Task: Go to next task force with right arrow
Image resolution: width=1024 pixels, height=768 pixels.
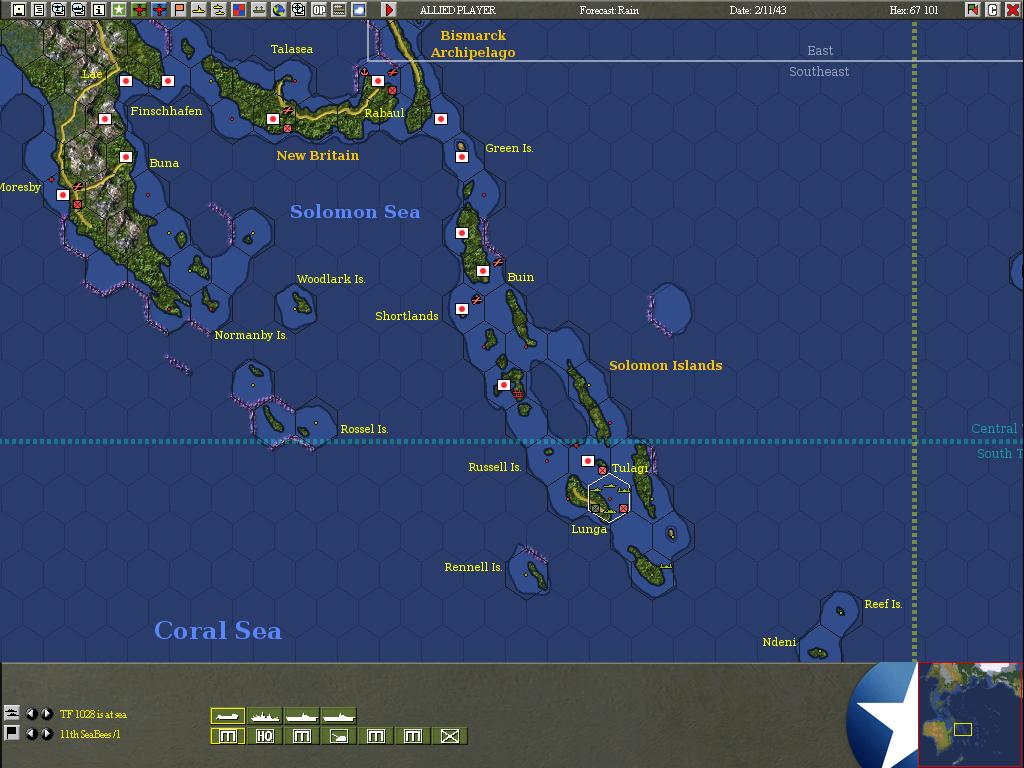Action: (47, 714)
